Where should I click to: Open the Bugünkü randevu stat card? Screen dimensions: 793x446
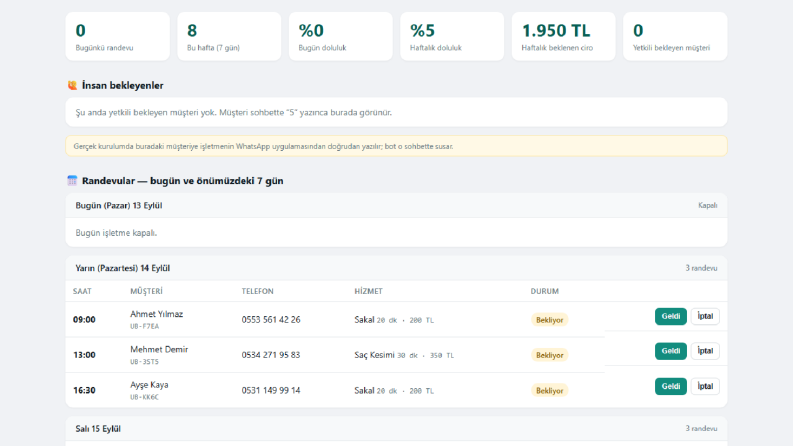click(117, 36)
